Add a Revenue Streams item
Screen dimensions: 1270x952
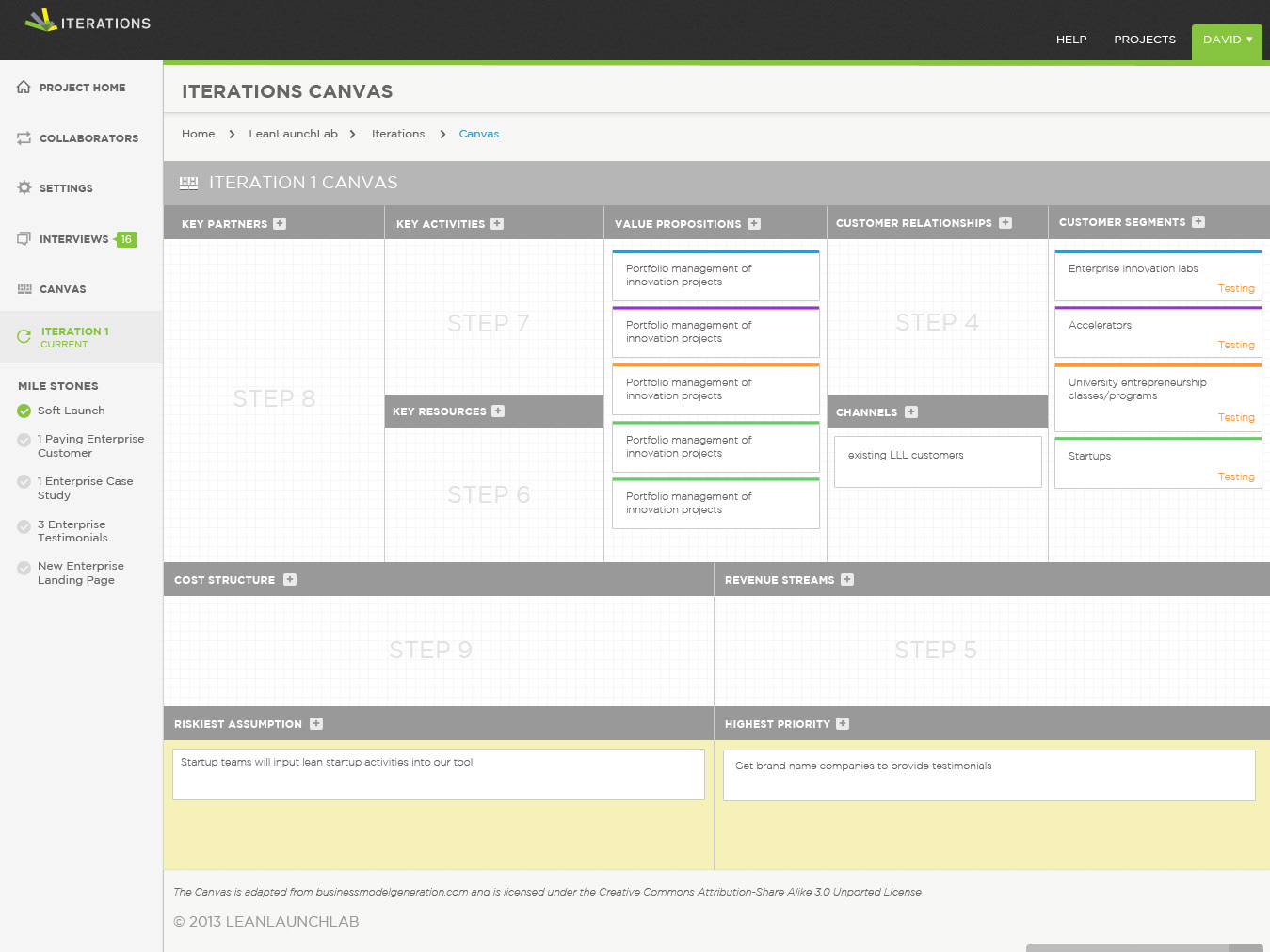pyautogui.click(x=847, y=580)
